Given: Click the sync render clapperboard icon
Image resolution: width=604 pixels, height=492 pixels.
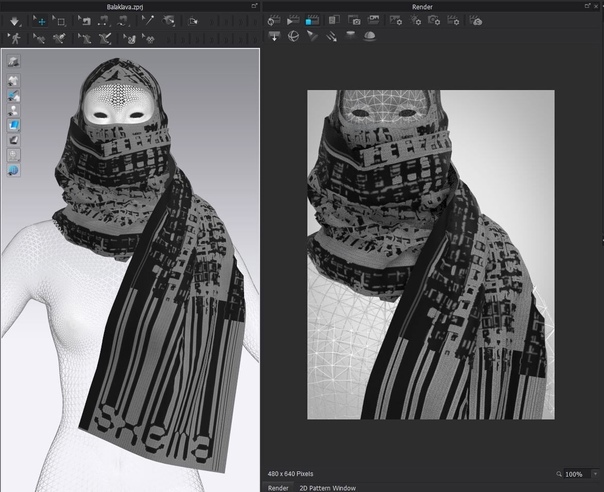Looking at the screenshot, I should click(273, 20).
